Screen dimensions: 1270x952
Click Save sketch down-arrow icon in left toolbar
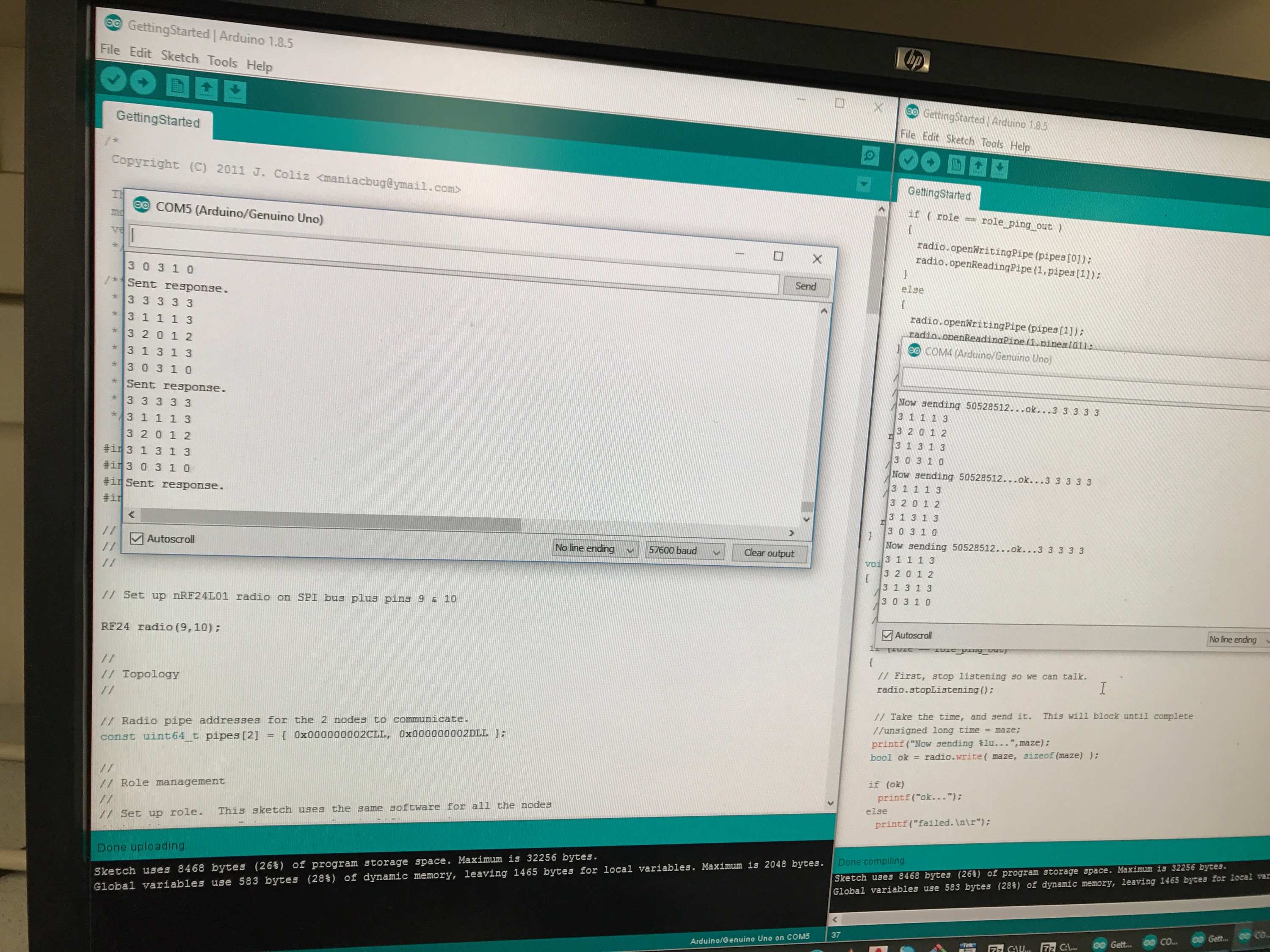pos(235,91)
